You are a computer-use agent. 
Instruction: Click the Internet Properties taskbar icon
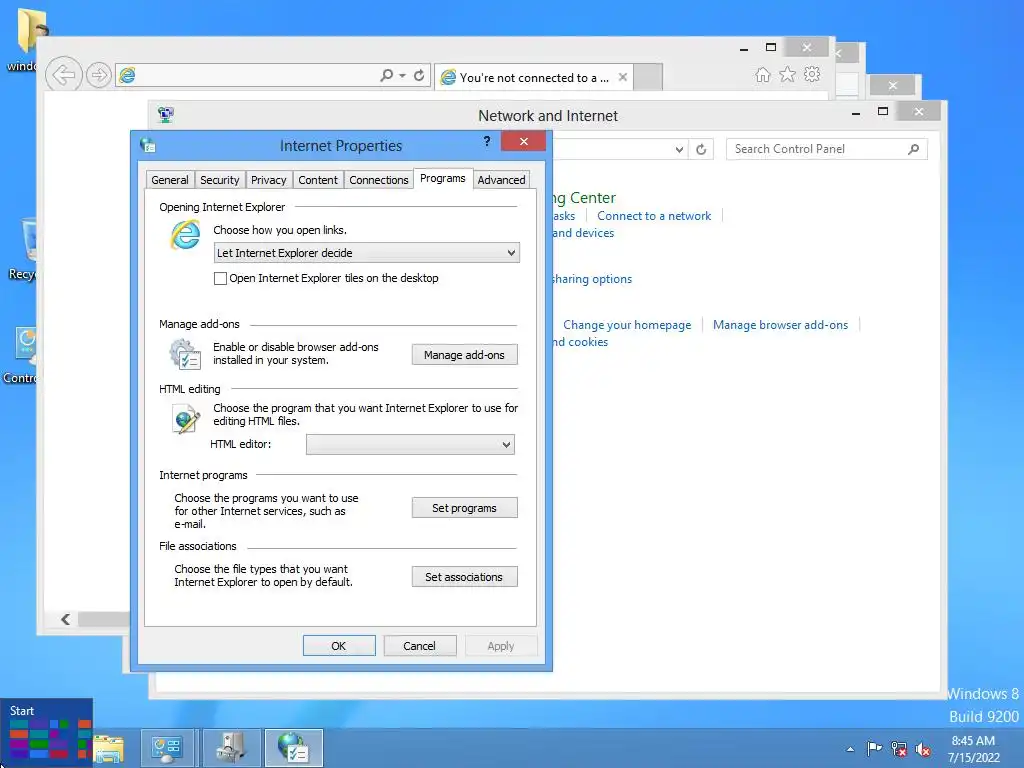(x=293, y=748)
